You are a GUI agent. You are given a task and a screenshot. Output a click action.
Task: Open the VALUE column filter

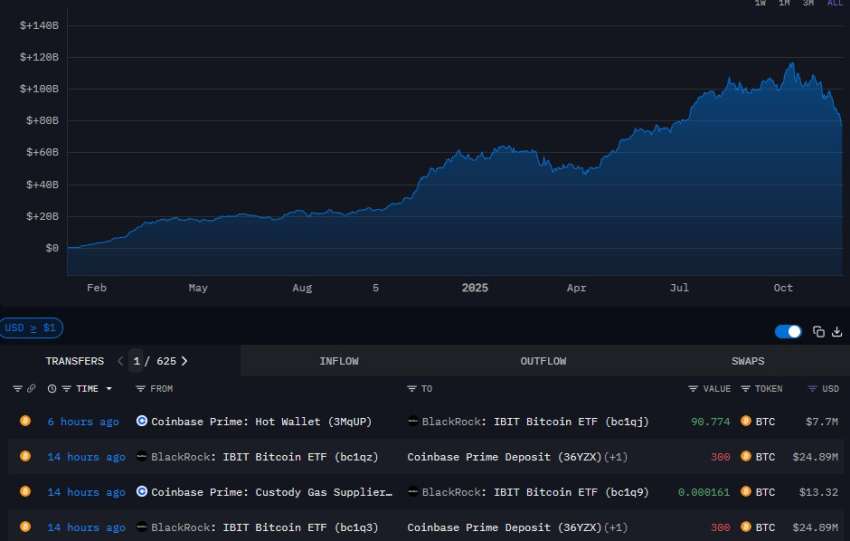(x=693, y=388)
